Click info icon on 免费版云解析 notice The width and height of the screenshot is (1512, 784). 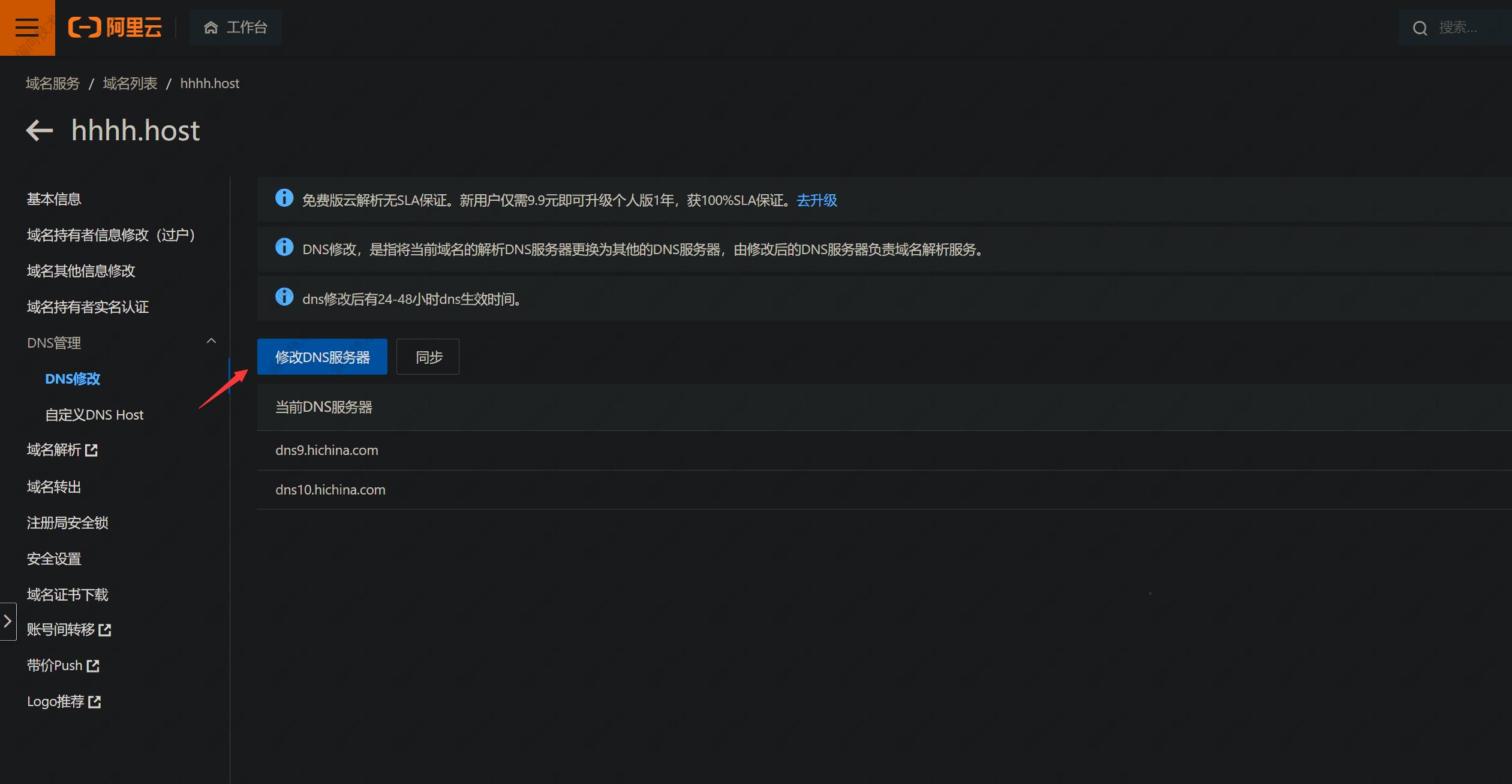pyautogui.click(x=284, y=198)
